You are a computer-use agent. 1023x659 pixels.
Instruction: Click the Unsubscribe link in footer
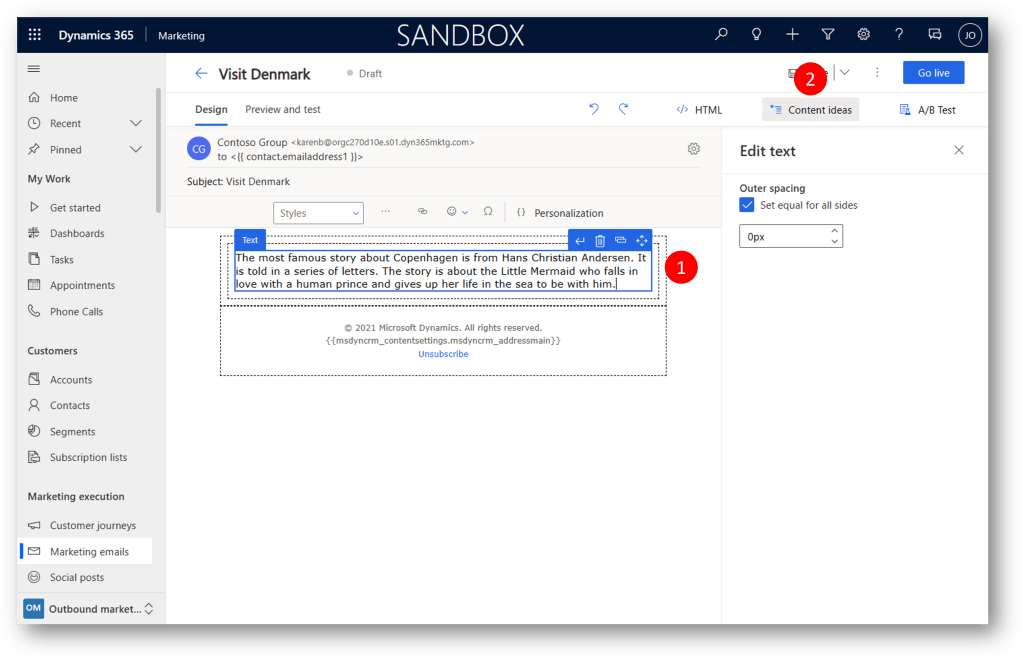click(x=443, y=354)
